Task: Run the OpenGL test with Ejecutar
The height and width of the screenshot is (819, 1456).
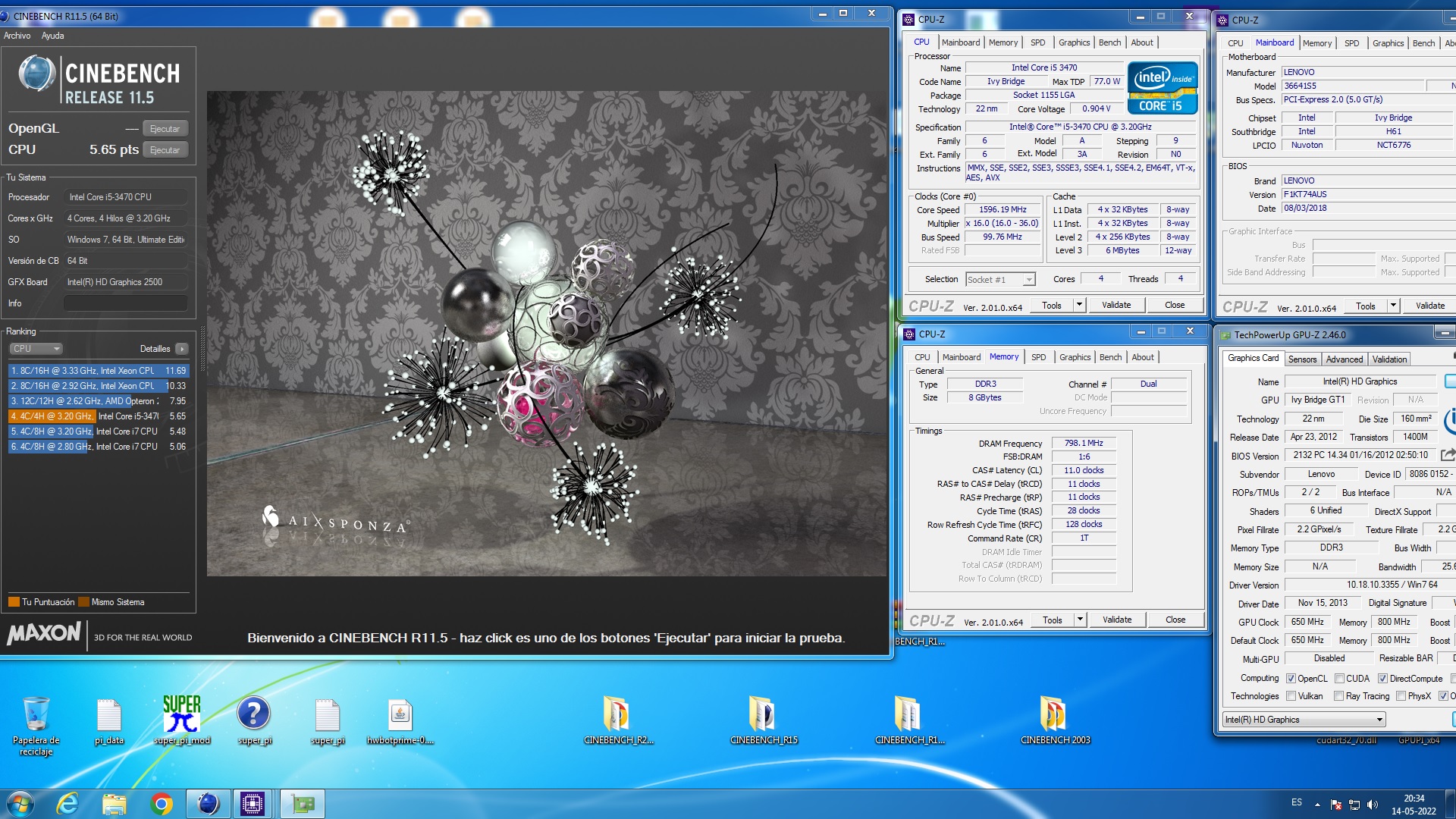Action: point(165,129)
